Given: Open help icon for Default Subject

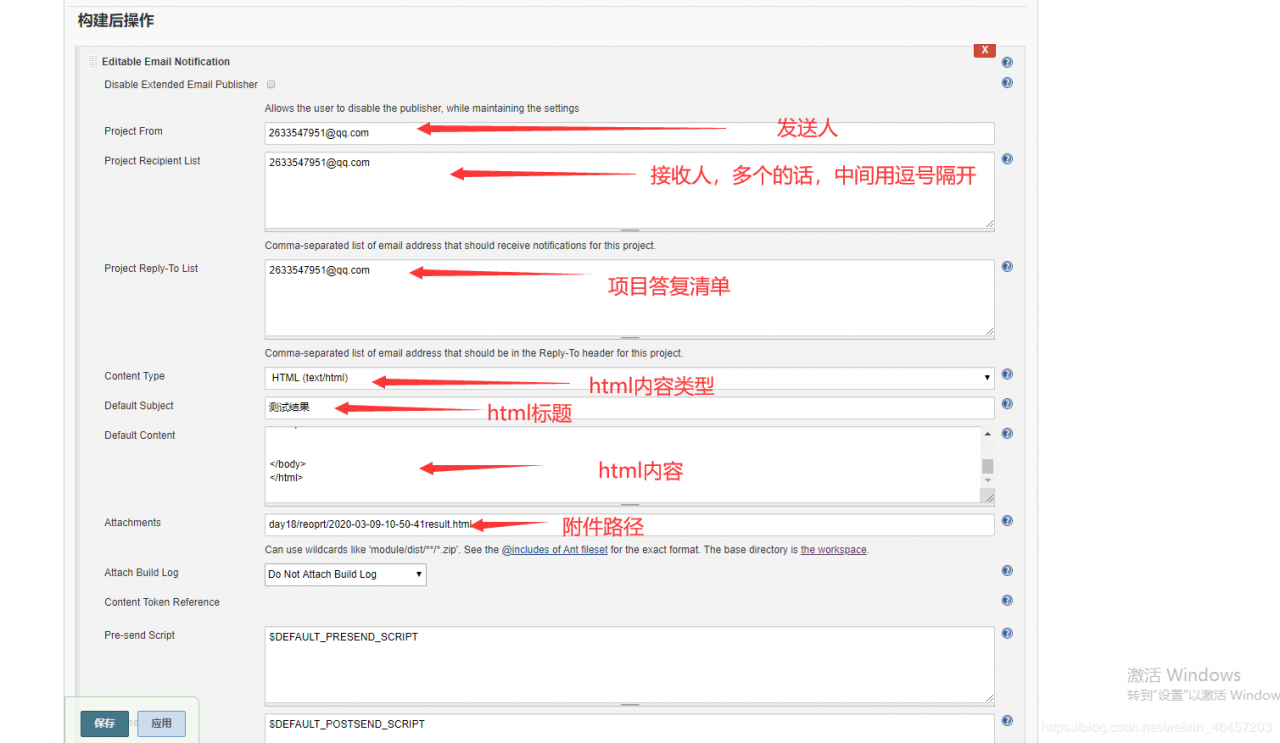Looking at the screenshot, I should pos(1007,404).
